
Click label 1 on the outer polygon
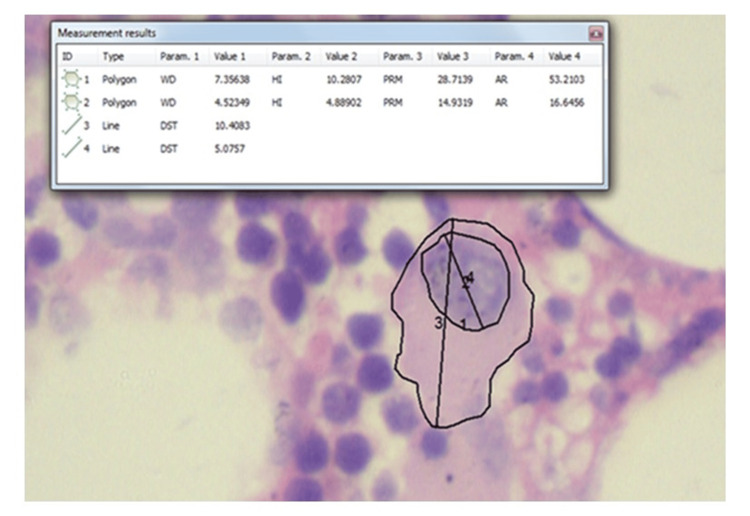(463, 324)
